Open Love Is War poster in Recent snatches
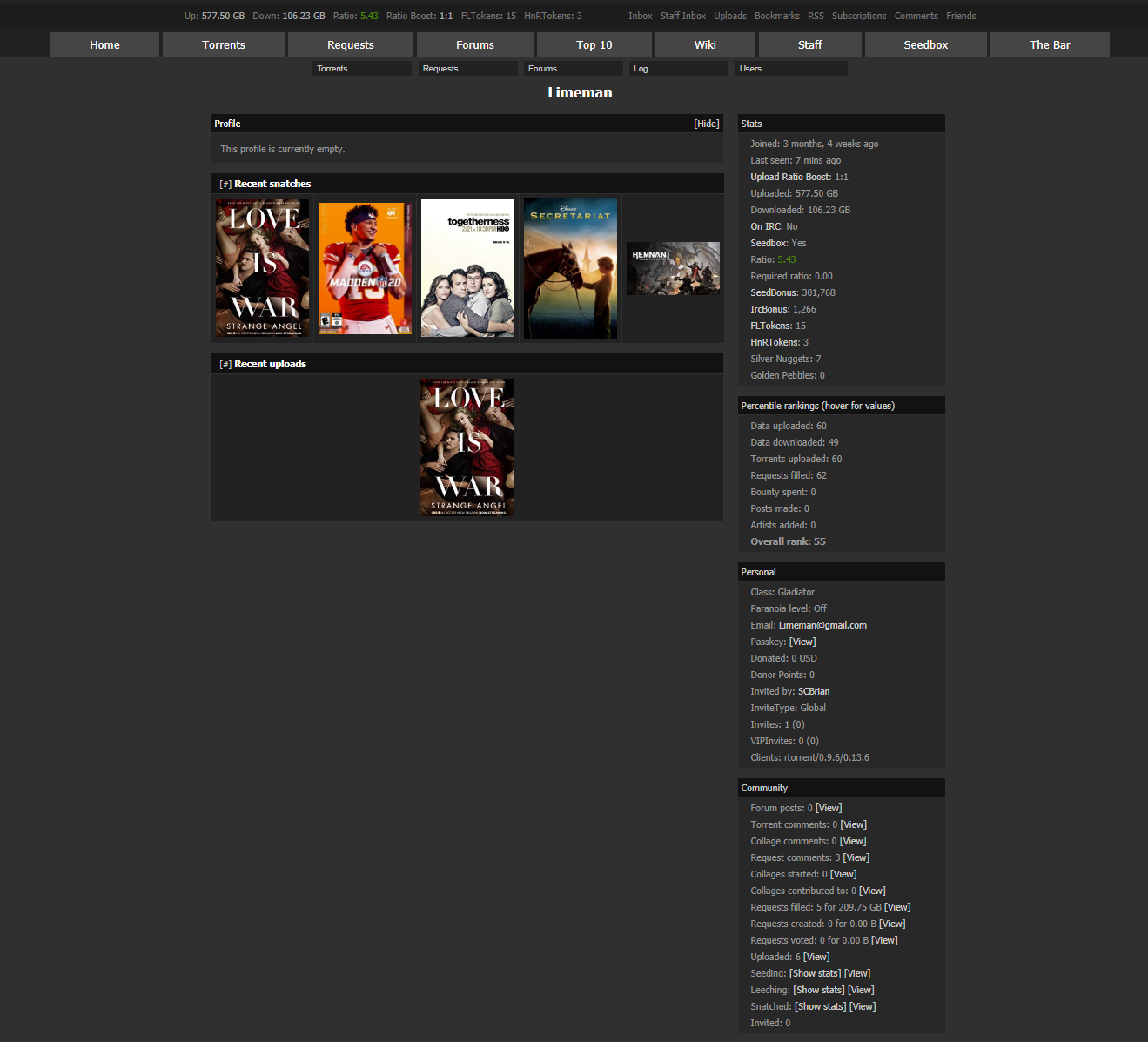This screenshot has height=1042, width=1148. point(262,268)
